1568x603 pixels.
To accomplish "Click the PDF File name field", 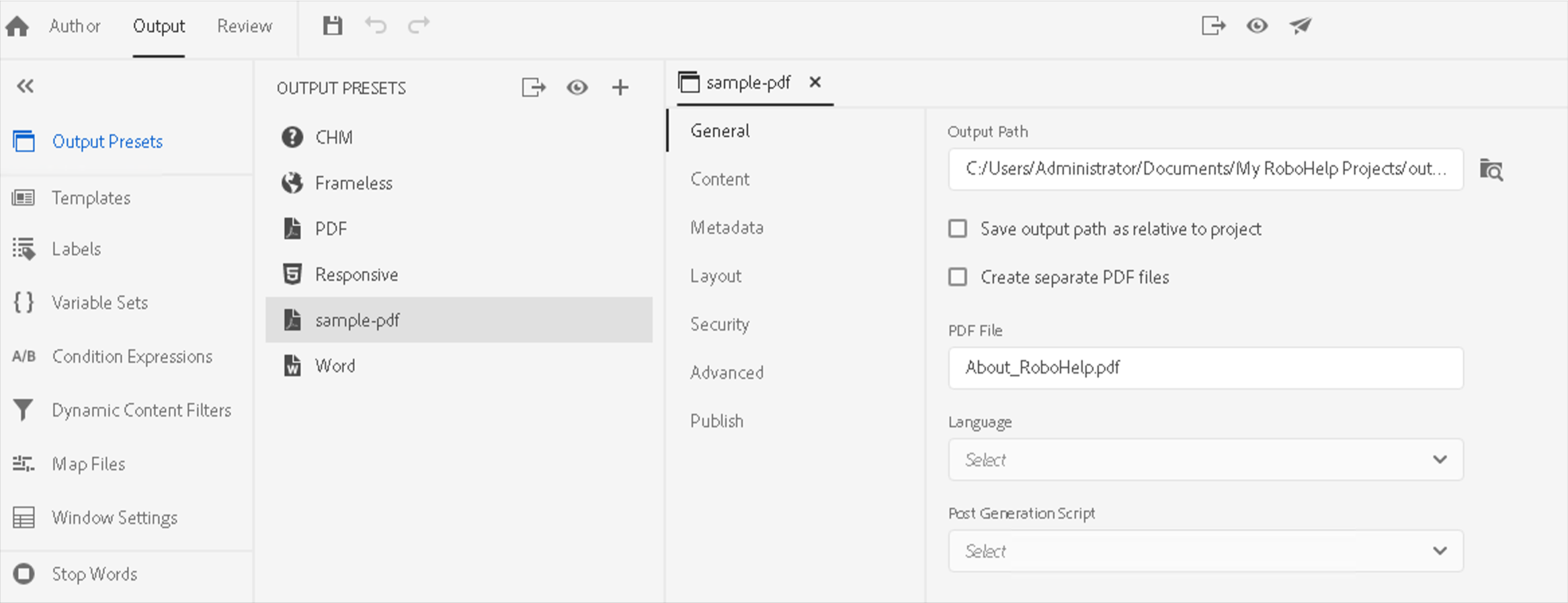I will point(1205,368).
